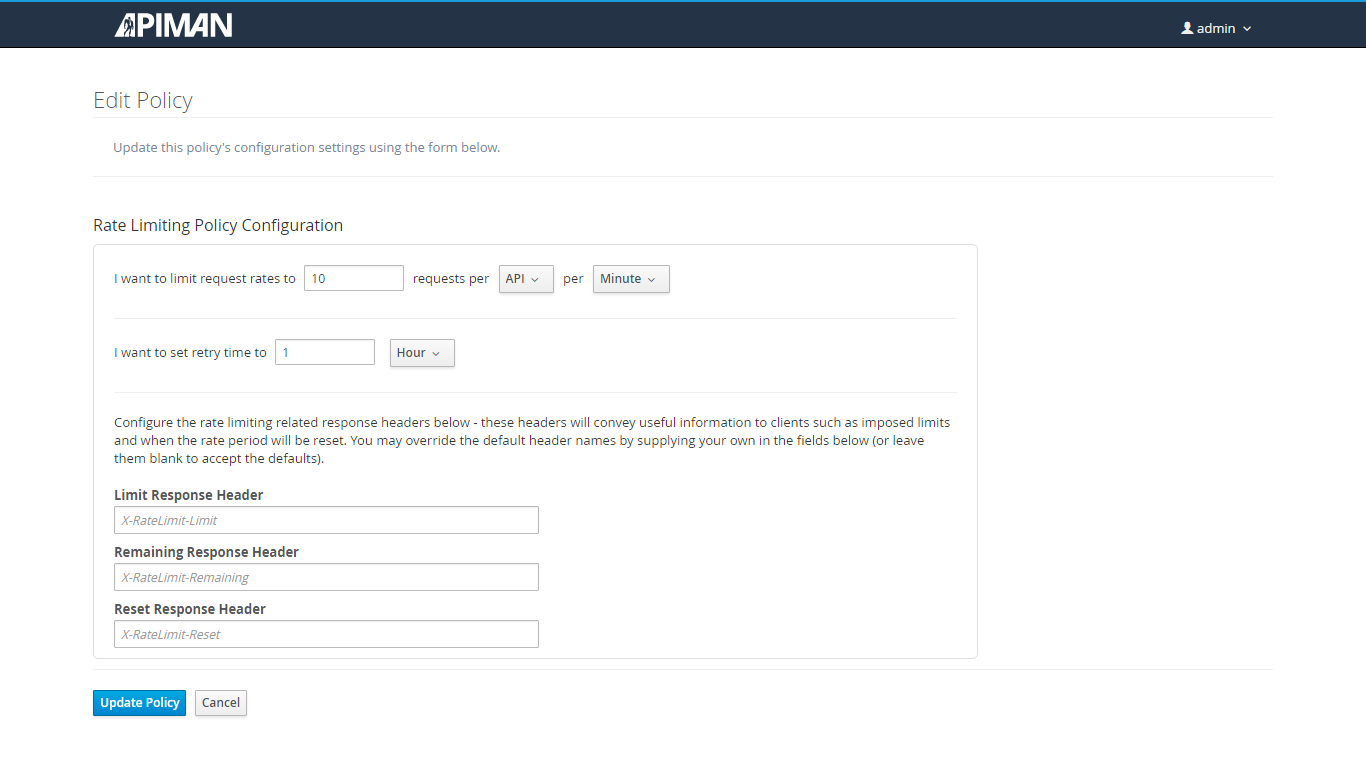Focus the request rate field showing 10
This screenshot has width=1366, height=768.
(x=353, y=278)
